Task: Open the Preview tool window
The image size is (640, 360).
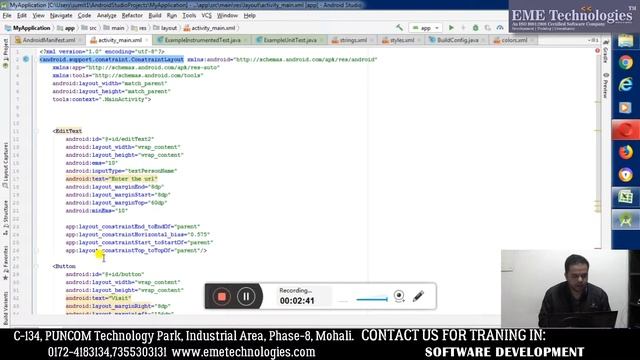Action: pos(606,85)
